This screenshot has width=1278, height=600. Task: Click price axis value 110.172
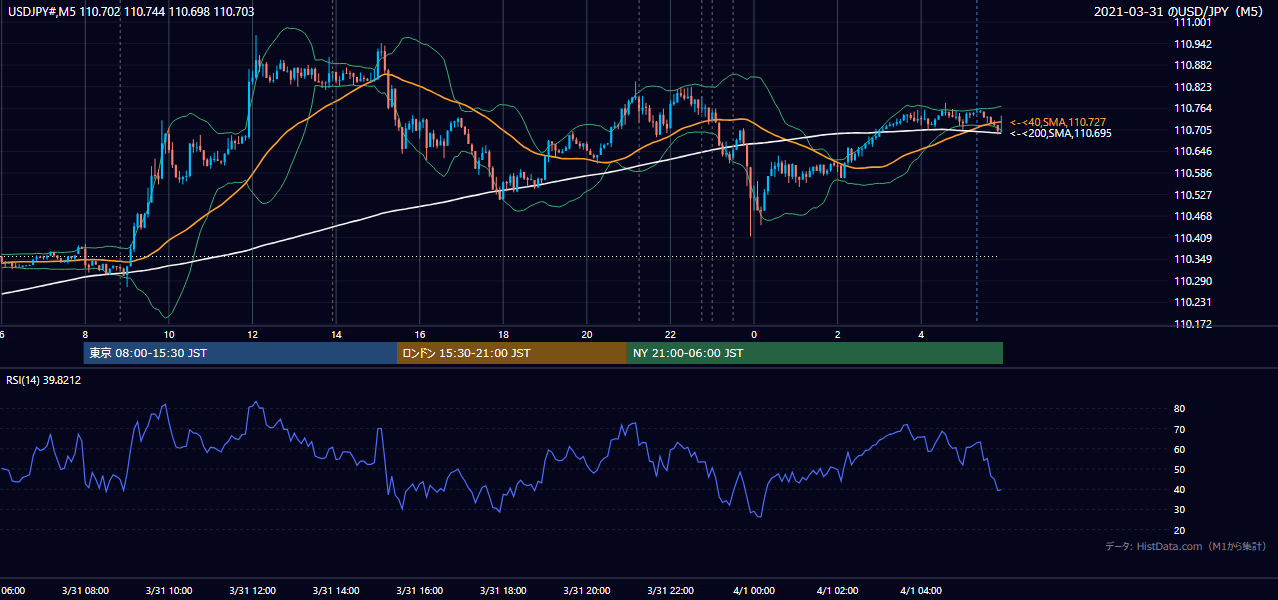[1195, 324]
